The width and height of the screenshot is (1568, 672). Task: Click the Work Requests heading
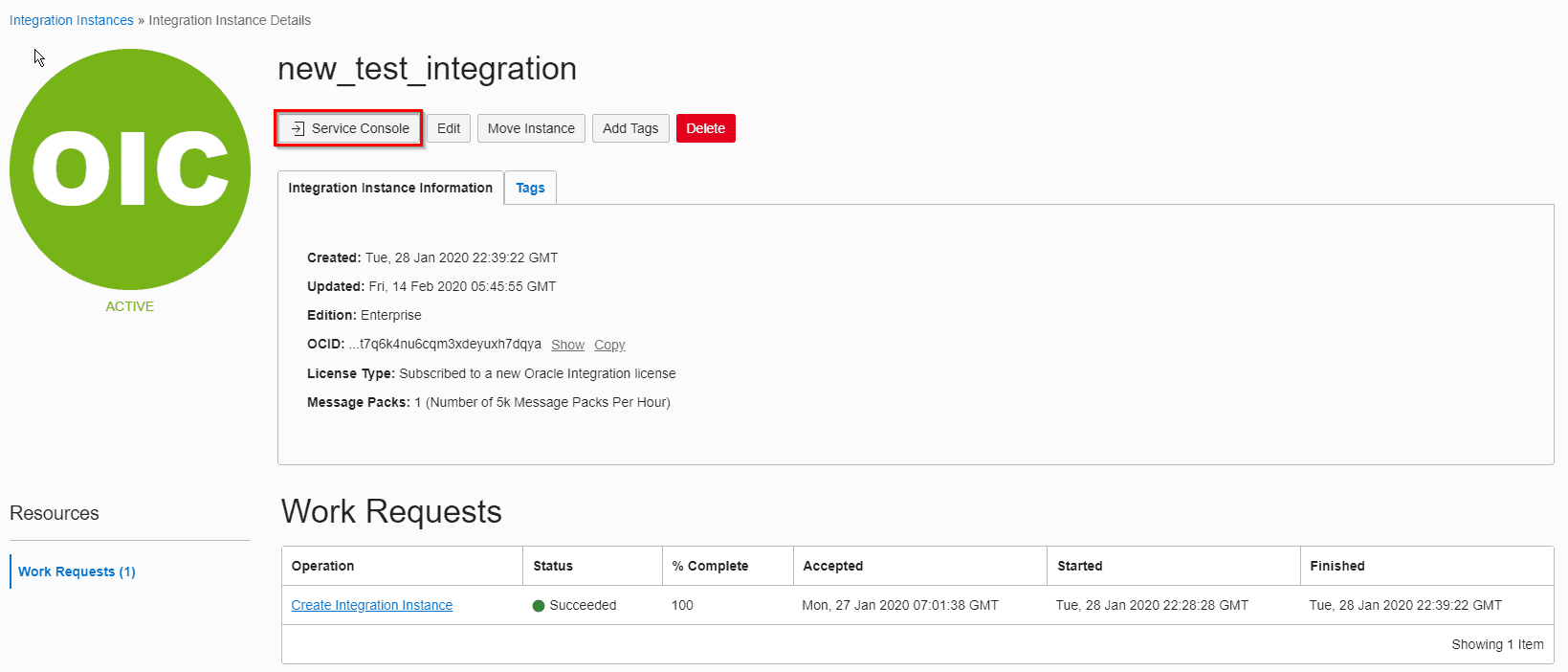point(391,512)
